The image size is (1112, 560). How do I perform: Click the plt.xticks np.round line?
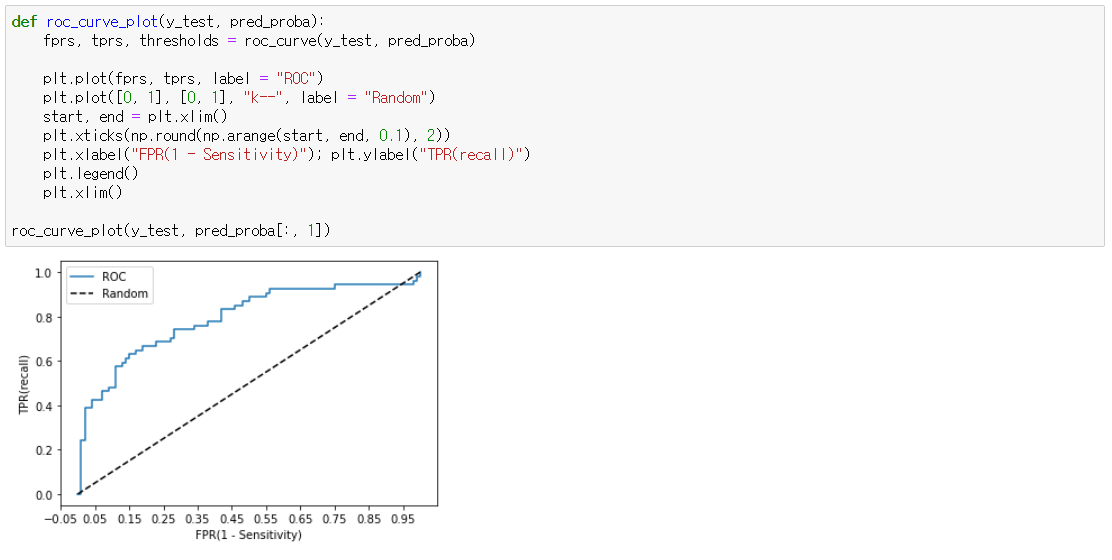point(246,135)
